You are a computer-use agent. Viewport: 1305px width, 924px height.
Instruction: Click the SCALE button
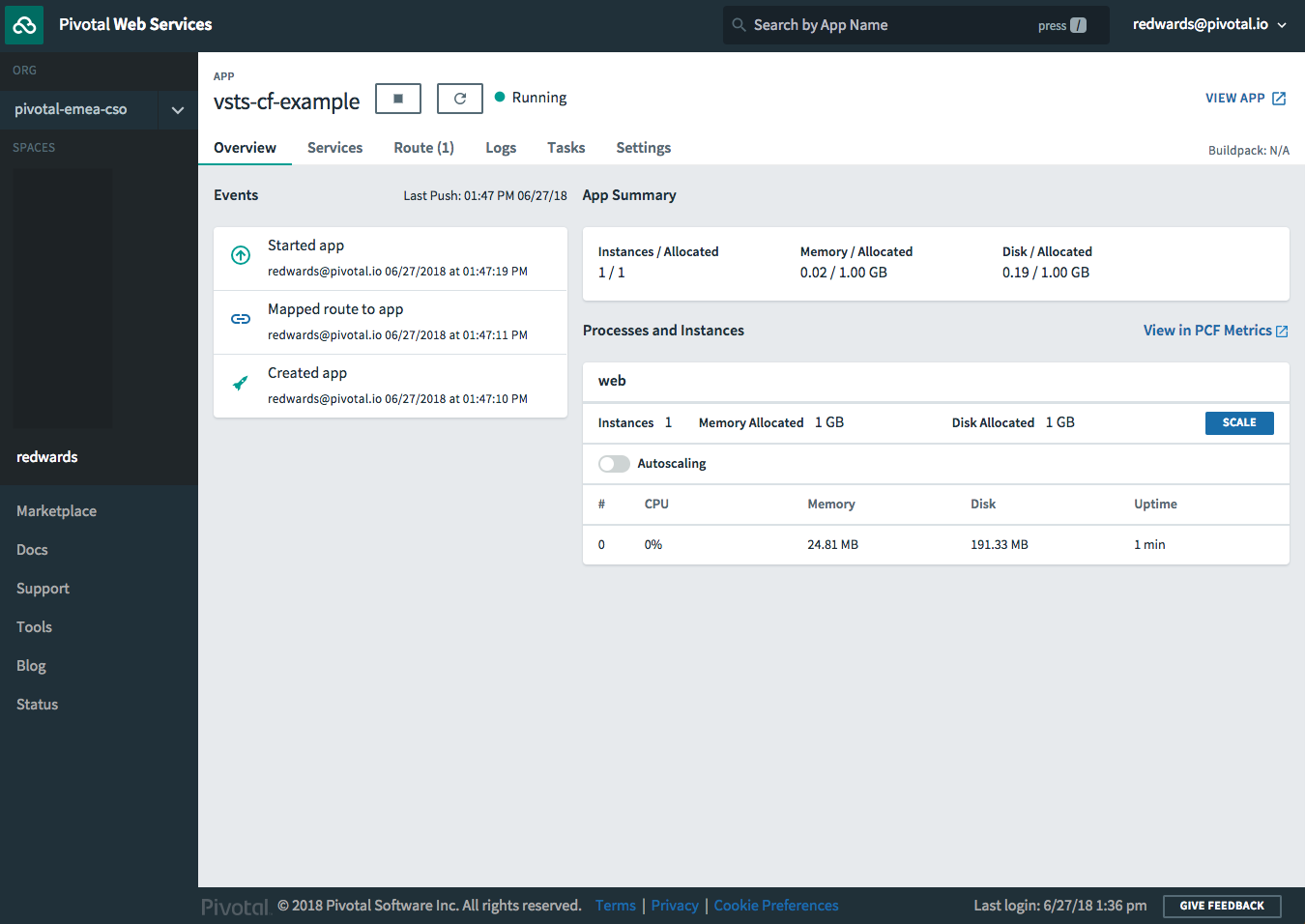pyautogui.click(x=1239, y=423)
